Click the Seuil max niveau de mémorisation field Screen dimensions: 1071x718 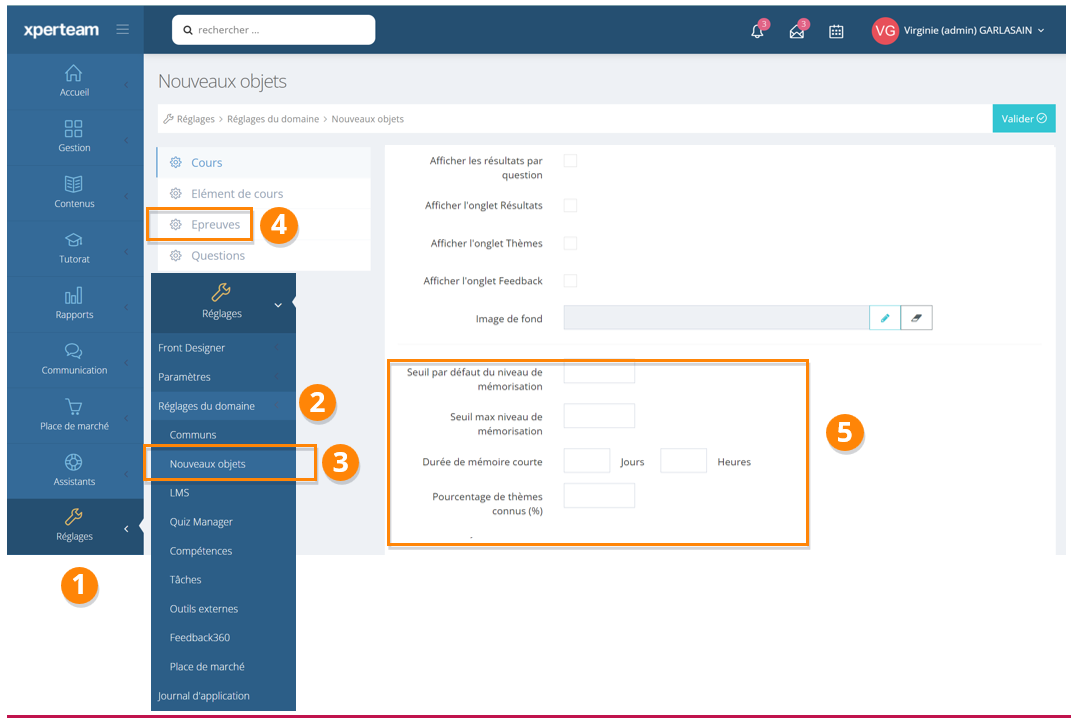599,416
